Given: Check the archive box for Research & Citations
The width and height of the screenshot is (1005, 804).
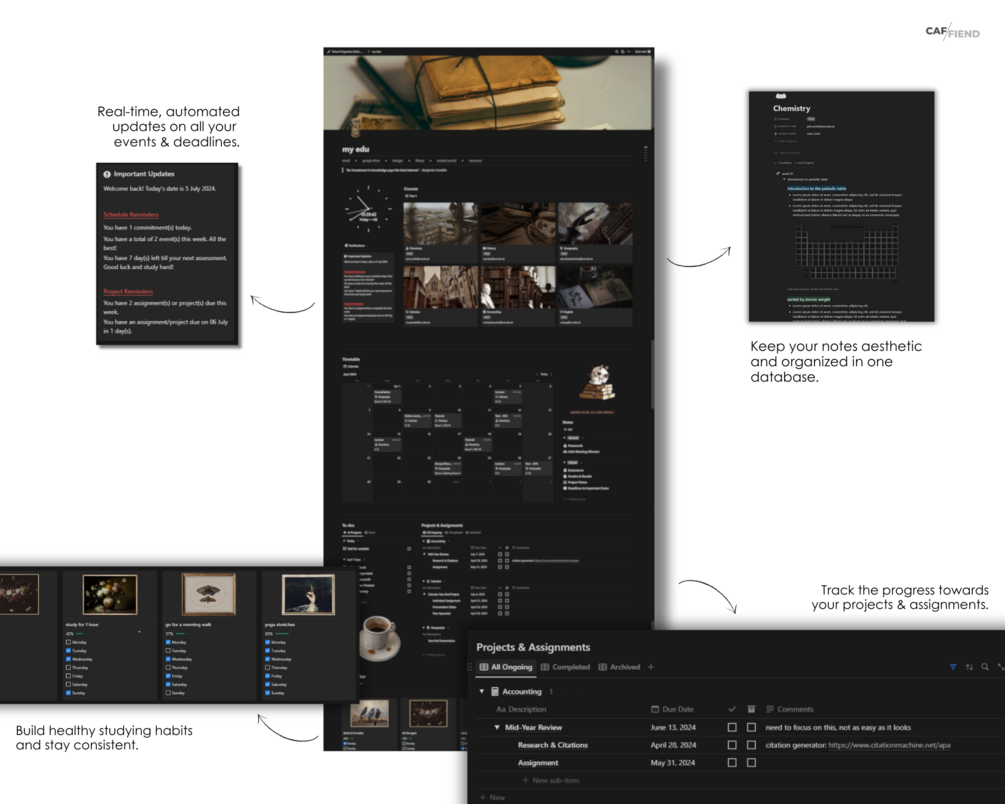Looking at the screenshot, I should pos(751,745).
